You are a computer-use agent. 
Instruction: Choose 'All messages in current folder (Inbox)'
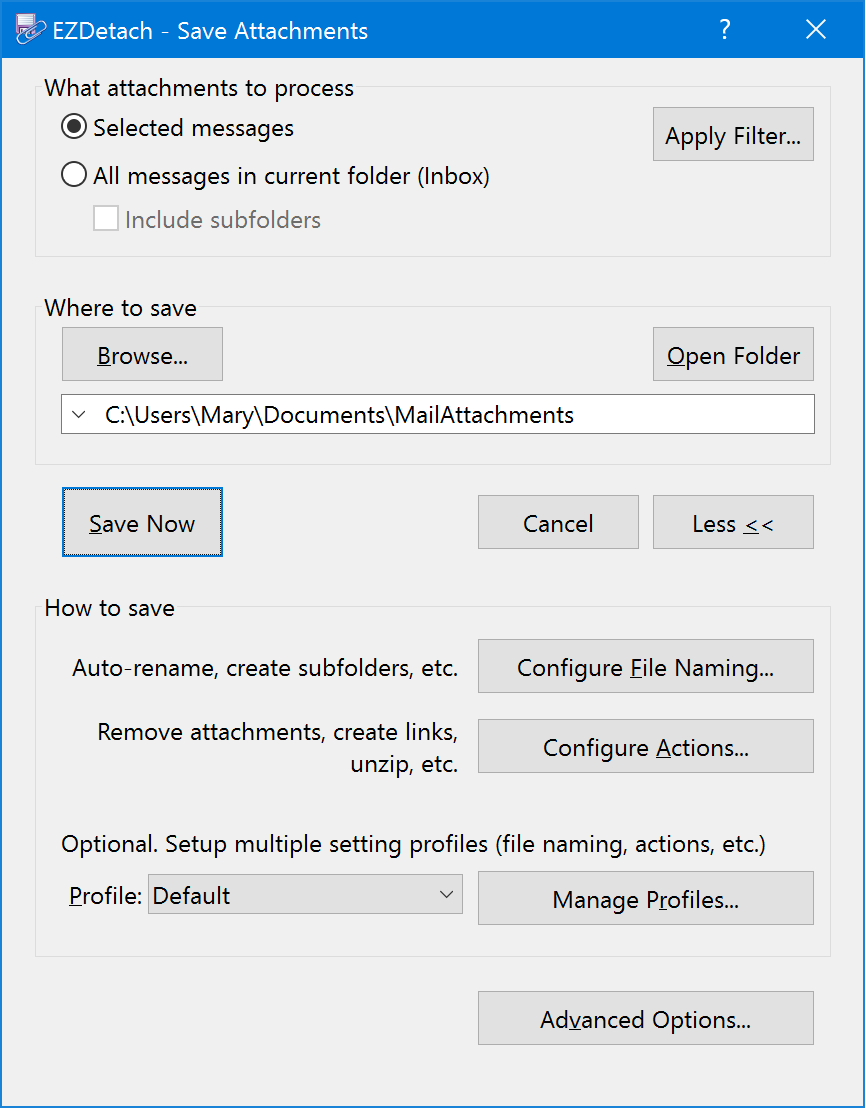pyautogui.click(x=275, y=175)
